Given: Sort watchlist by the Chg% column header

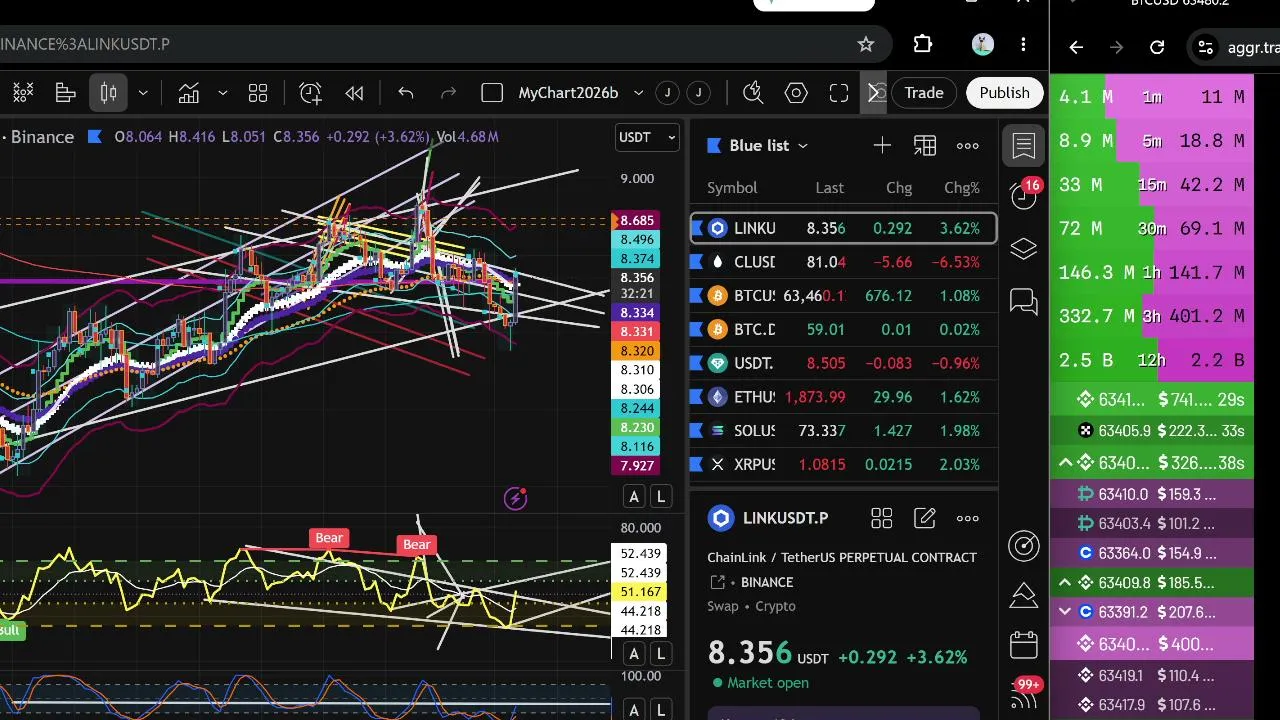Looking at the screenshot, I should click(x=962, y=188).
